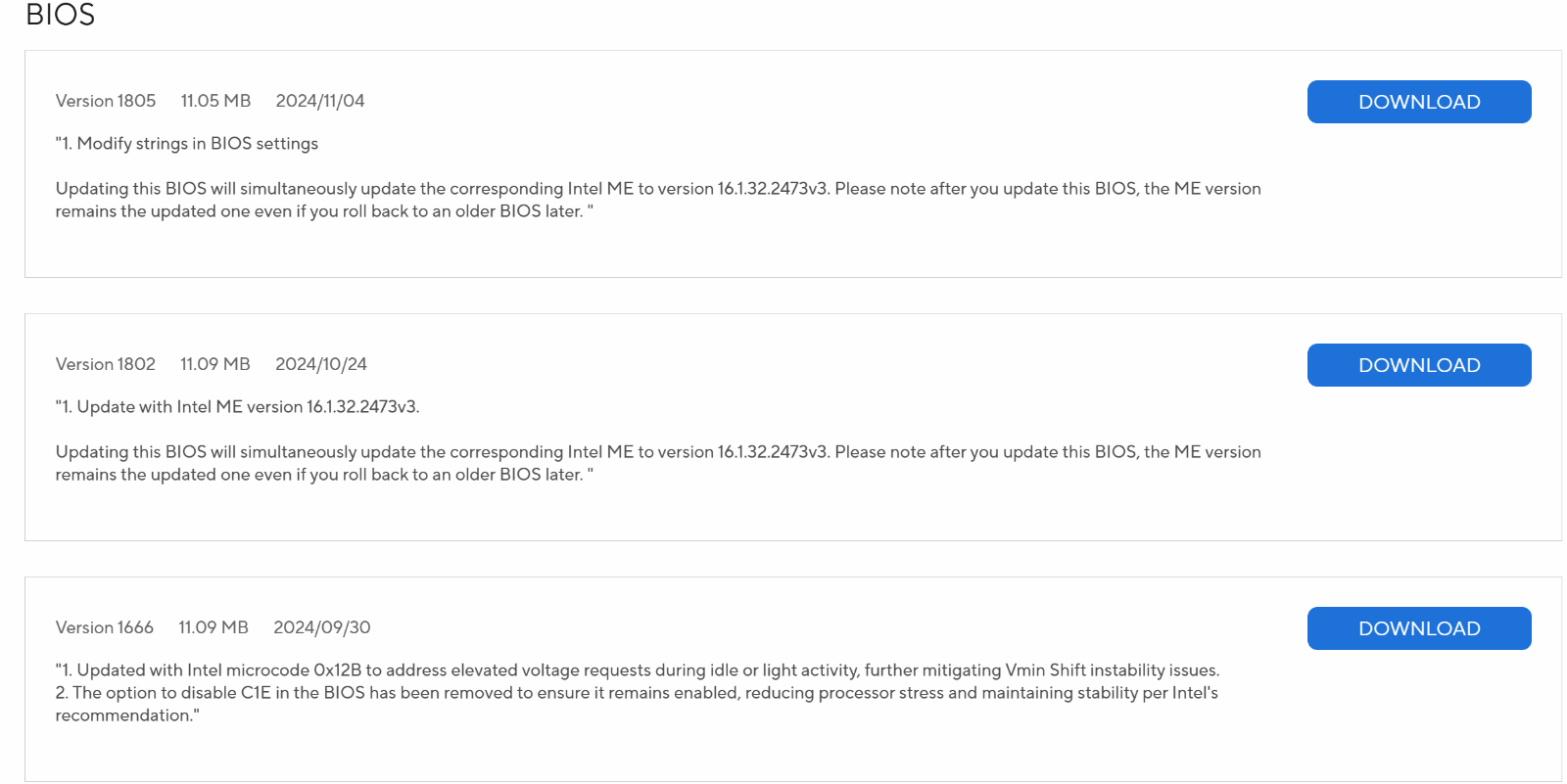Click the Intel microcode 0x12B changelog line

tap(638, 670)
